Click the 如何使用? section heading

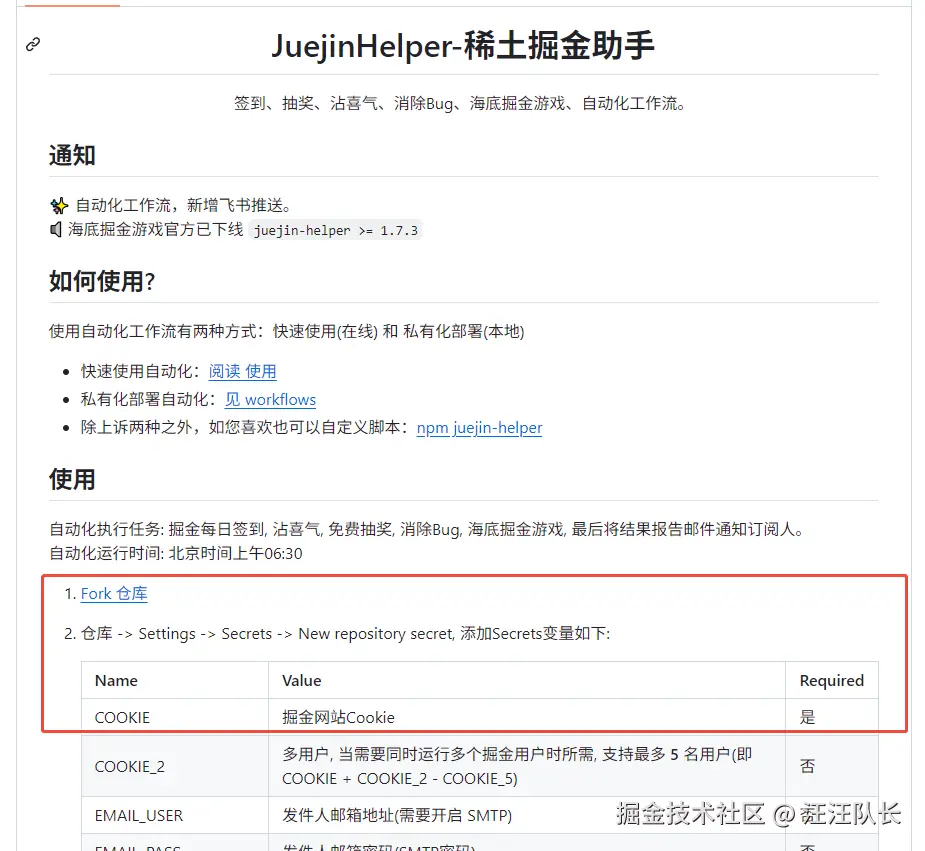pos(102,281)
